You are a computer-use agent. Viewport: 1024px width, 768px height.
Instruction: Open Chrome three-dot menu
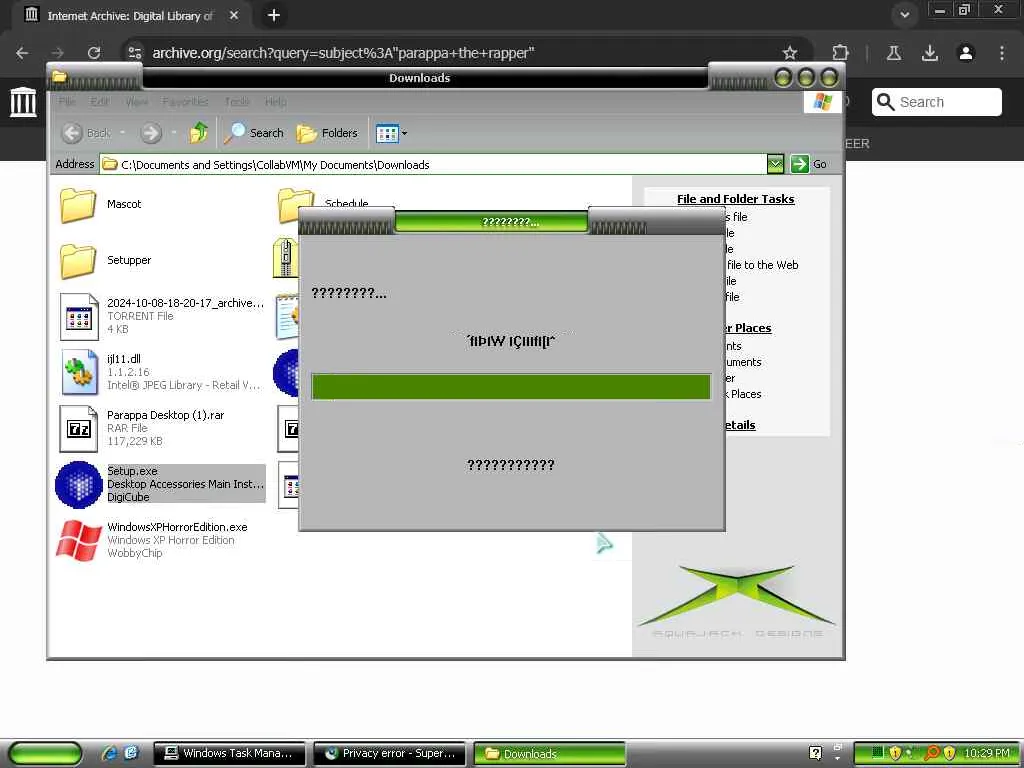tap(1002, 53)
